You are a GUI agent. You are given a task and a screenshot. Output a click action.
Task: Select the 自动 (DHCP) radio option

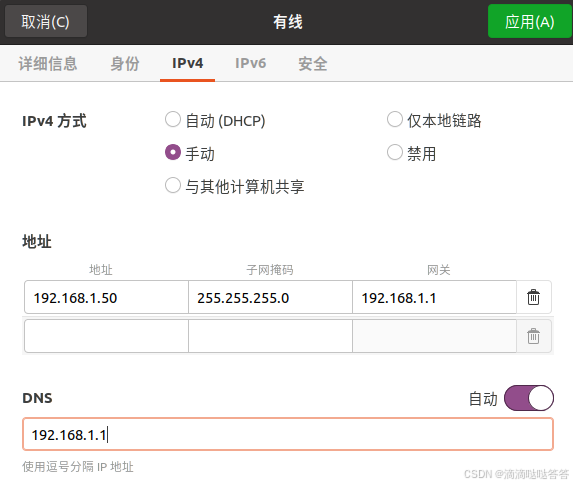click(172, 120)
